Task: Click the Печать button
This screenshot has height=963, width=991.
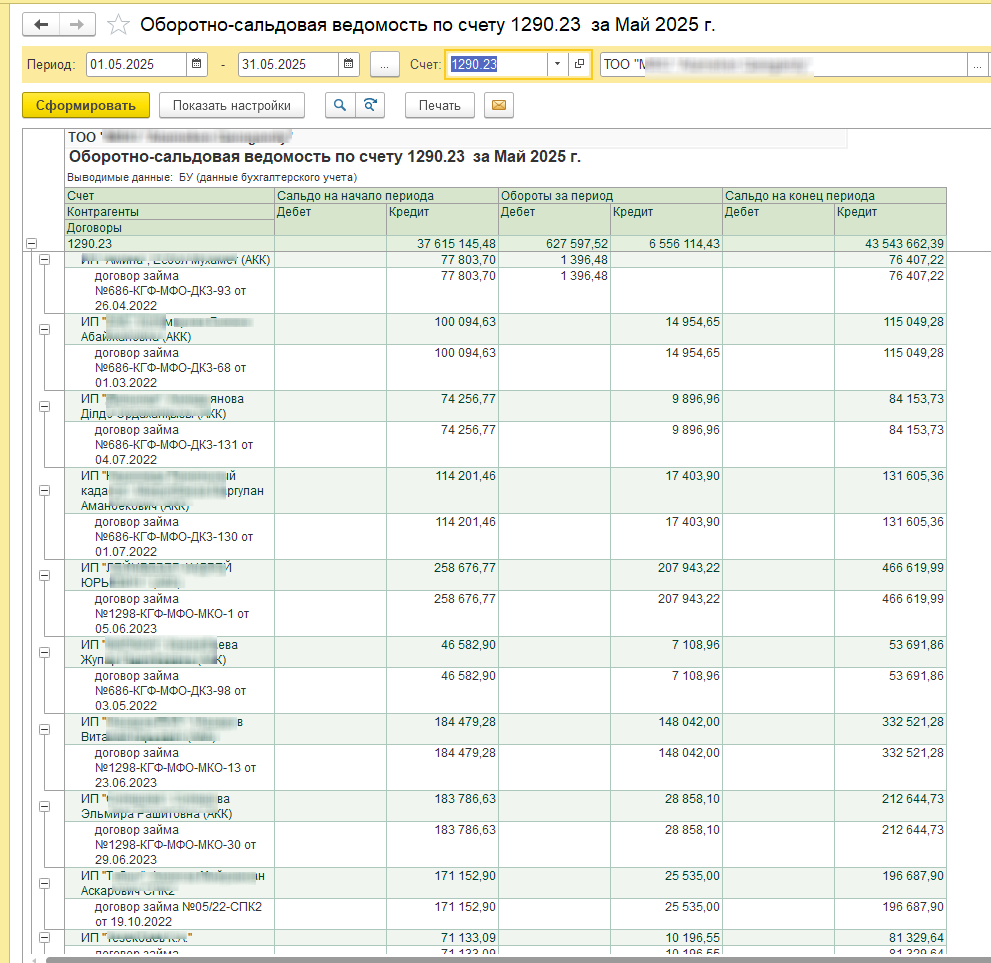Action: [x=439, y=106]
